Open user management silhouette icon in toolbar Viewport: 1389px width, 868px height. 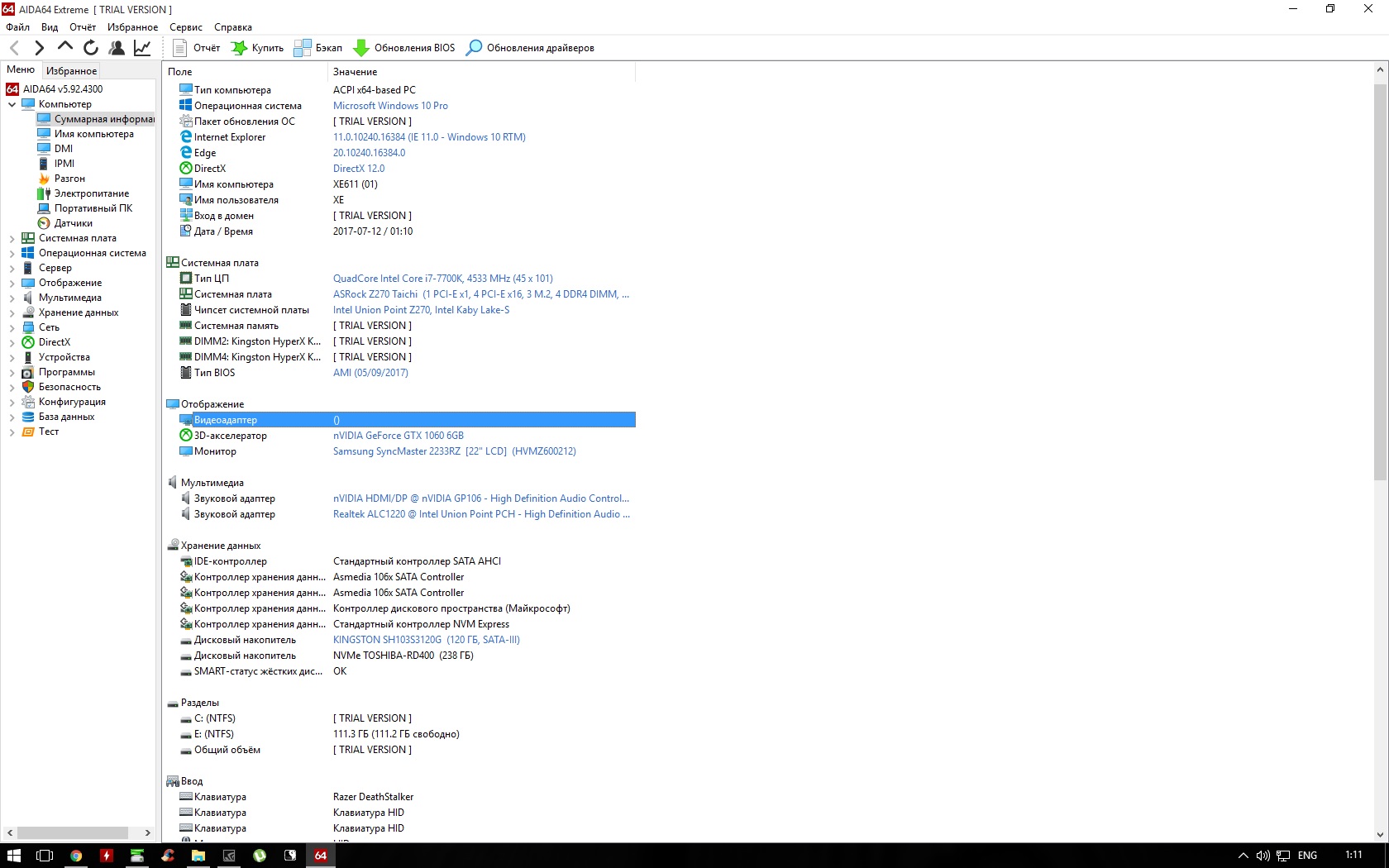(117, 48)
